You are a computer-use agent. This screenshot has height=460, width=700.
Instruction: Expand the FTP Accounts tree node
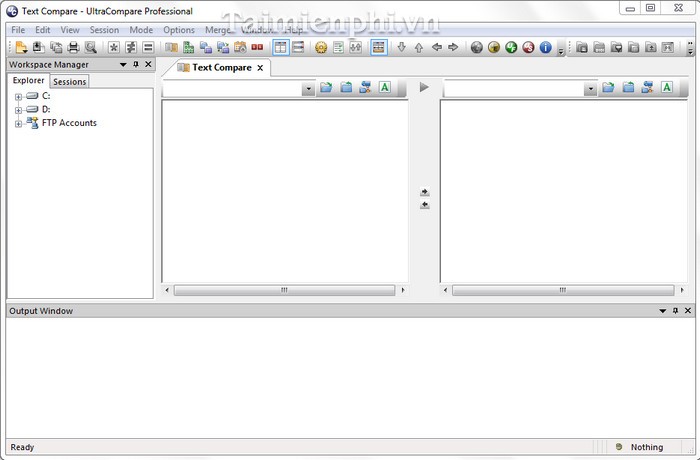[x=18, y=124]
